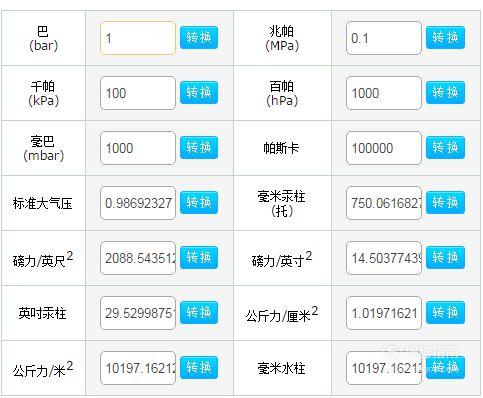Click the 磅力/英尺² unit label

coord(43,259)
